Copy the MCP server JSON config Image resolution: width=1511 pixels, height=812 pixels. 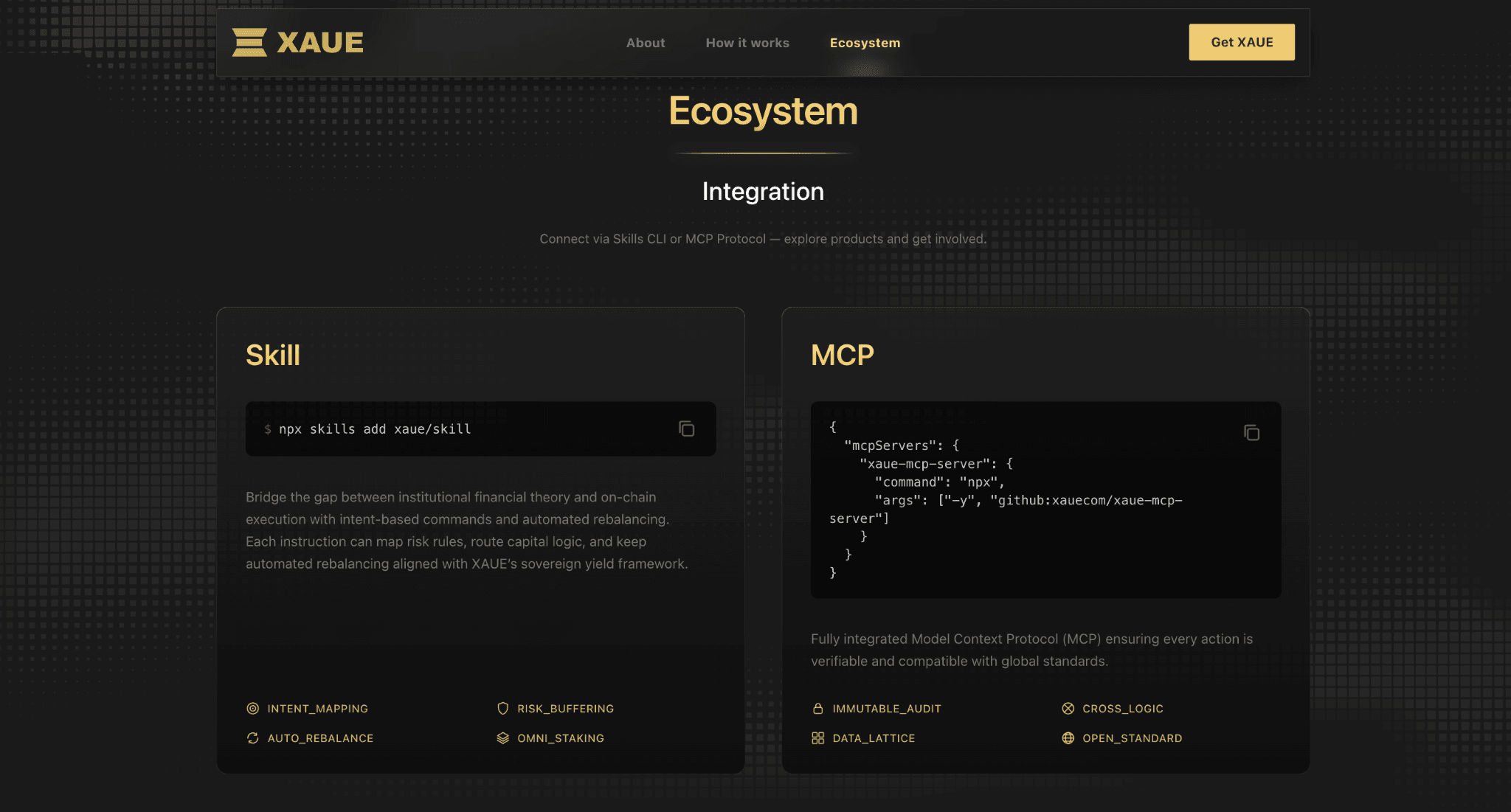coord(1251,433)
